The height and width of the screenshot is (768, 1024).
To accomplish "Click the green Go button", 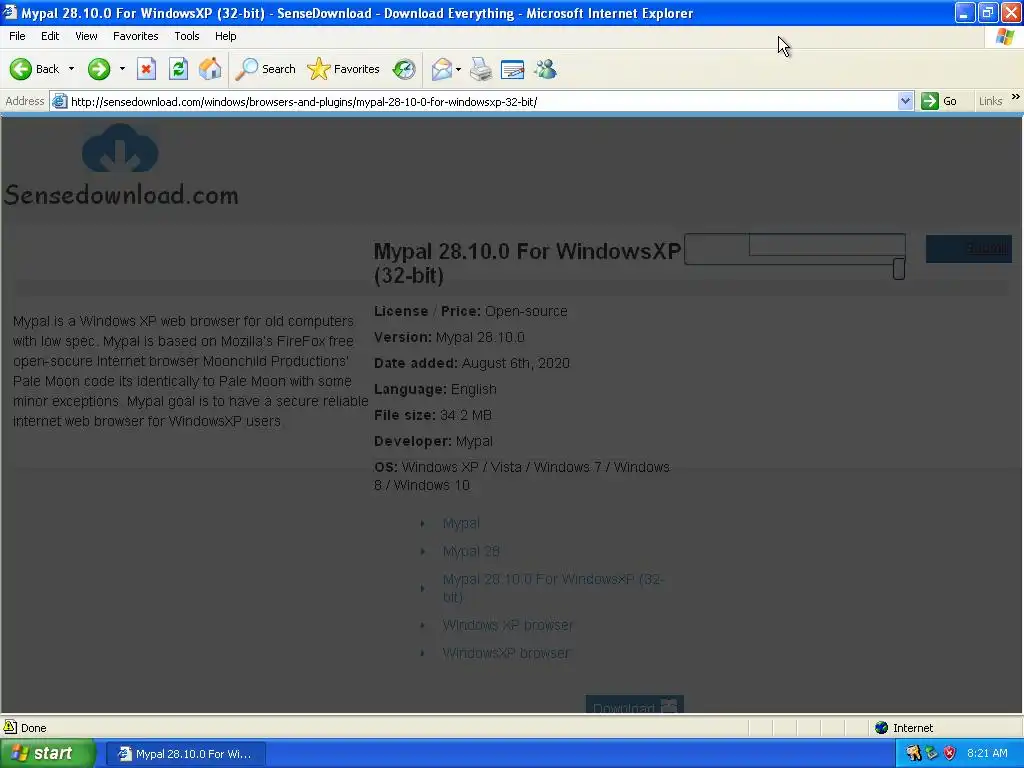I will (939, 101).
